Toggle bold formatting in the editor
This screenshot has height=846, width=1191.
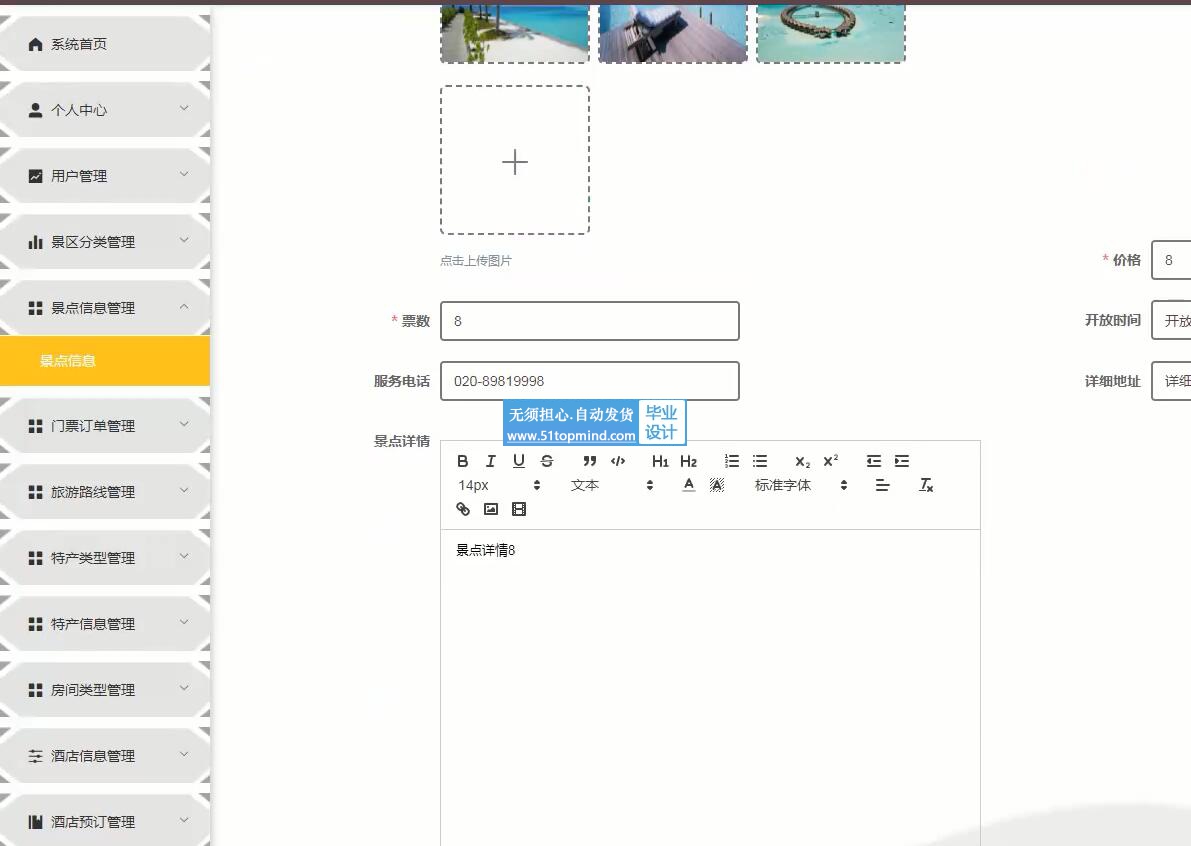point(463,461)
